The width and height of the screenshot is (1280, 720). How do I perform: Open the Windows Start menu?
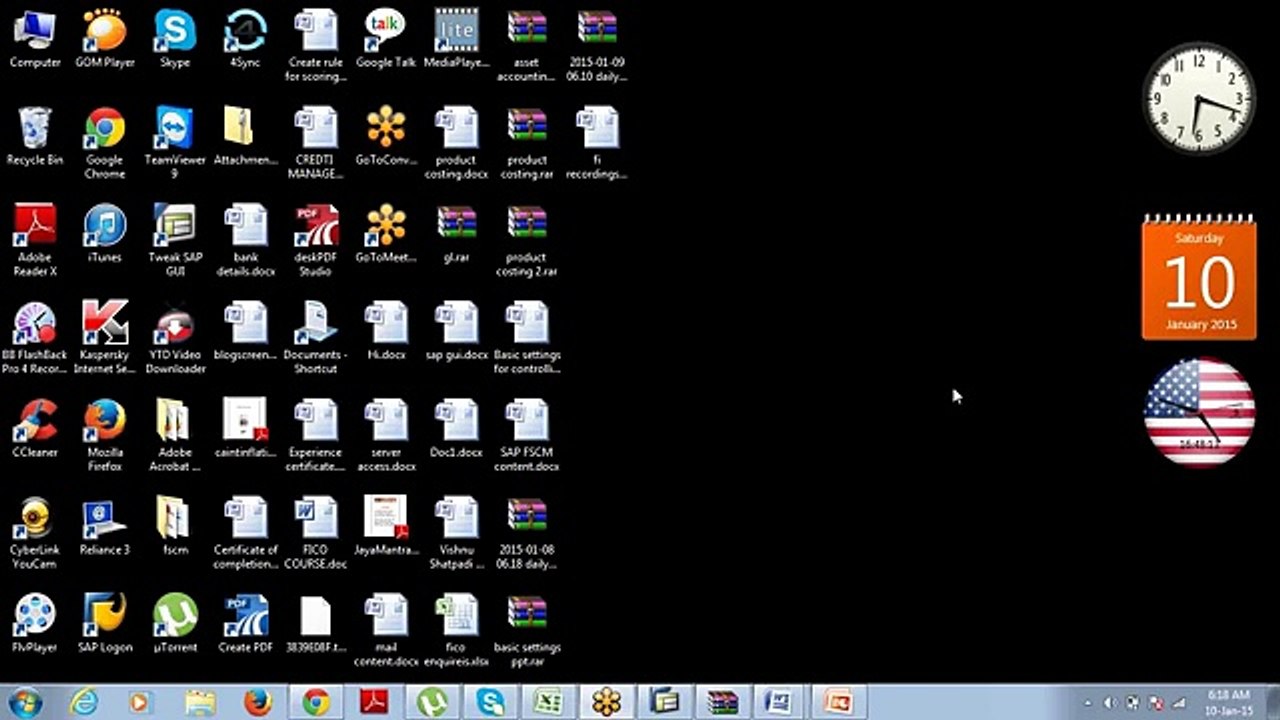coord(24,702)
